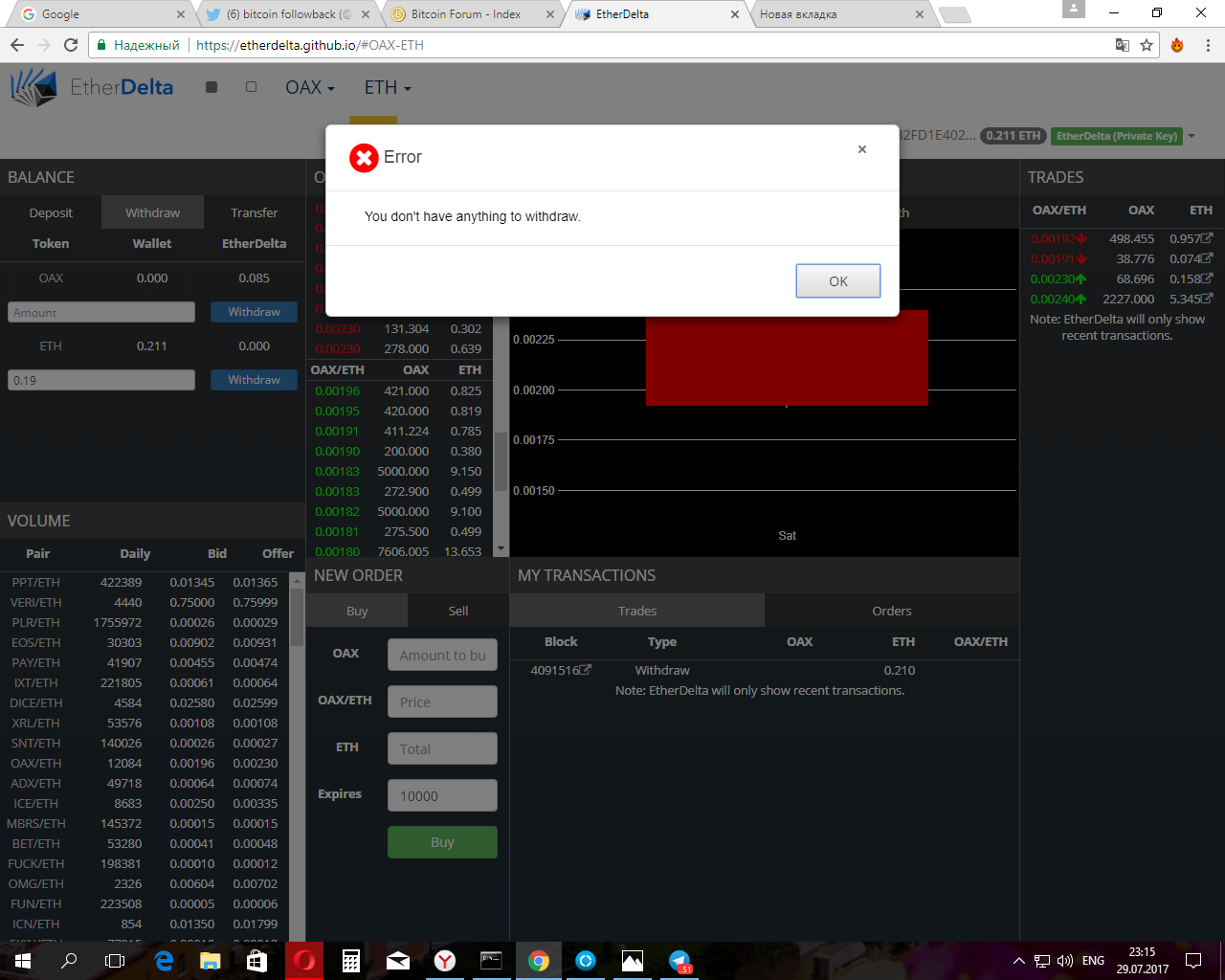Screen dimensions: 1225x980
Task: Click the green Buy button
Action: 442,842
